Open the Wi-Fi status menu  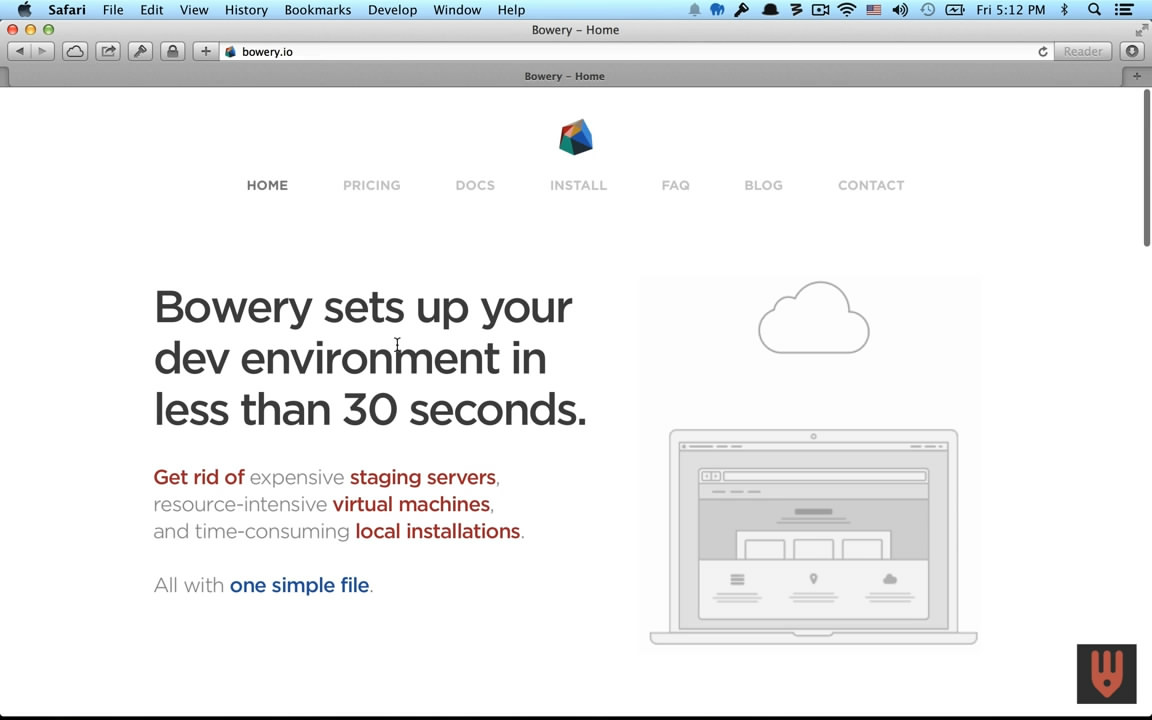[x=846, y=10]
